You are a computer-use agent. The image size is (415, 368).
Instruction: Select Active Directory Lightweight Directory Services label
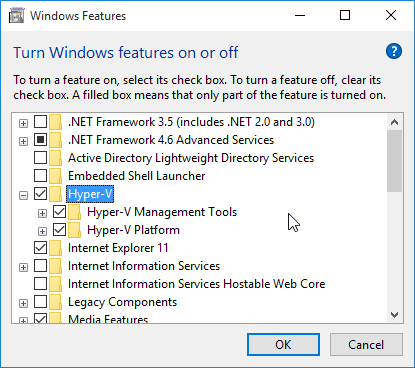coord(191,158)
